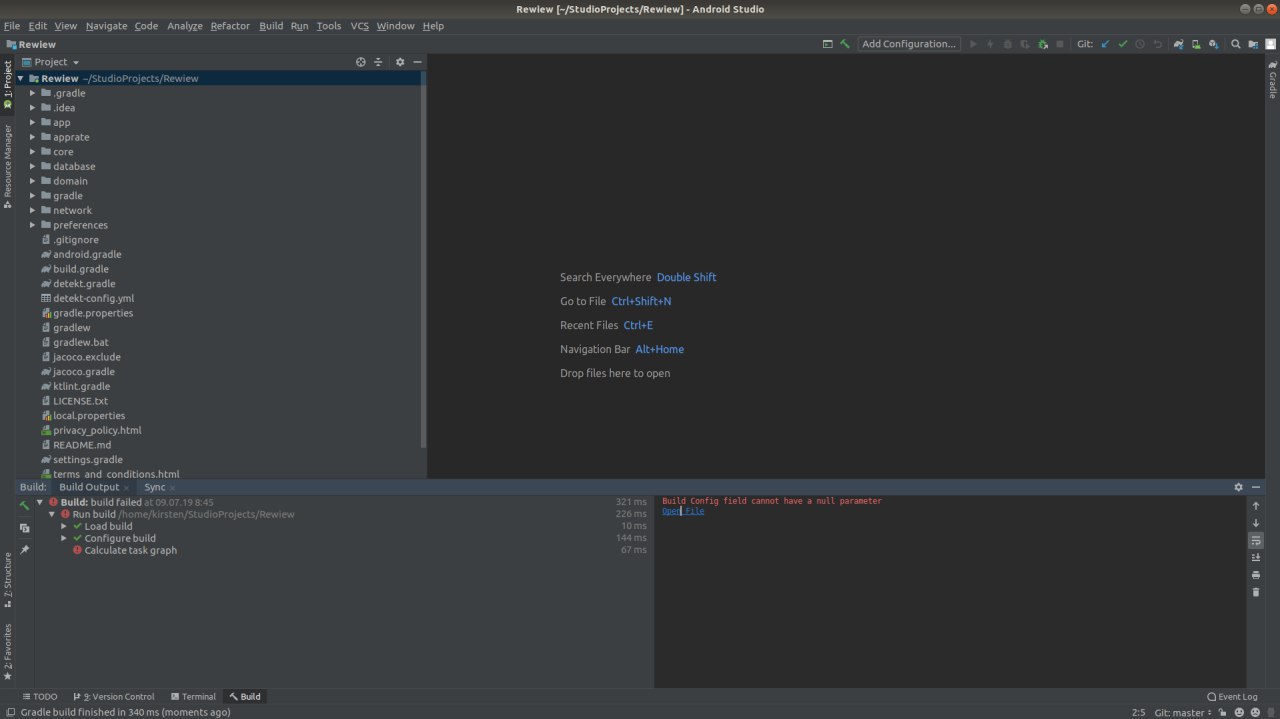Expand the Load build node
Screen dimensions: 1280x719
(x=64, y=526)
